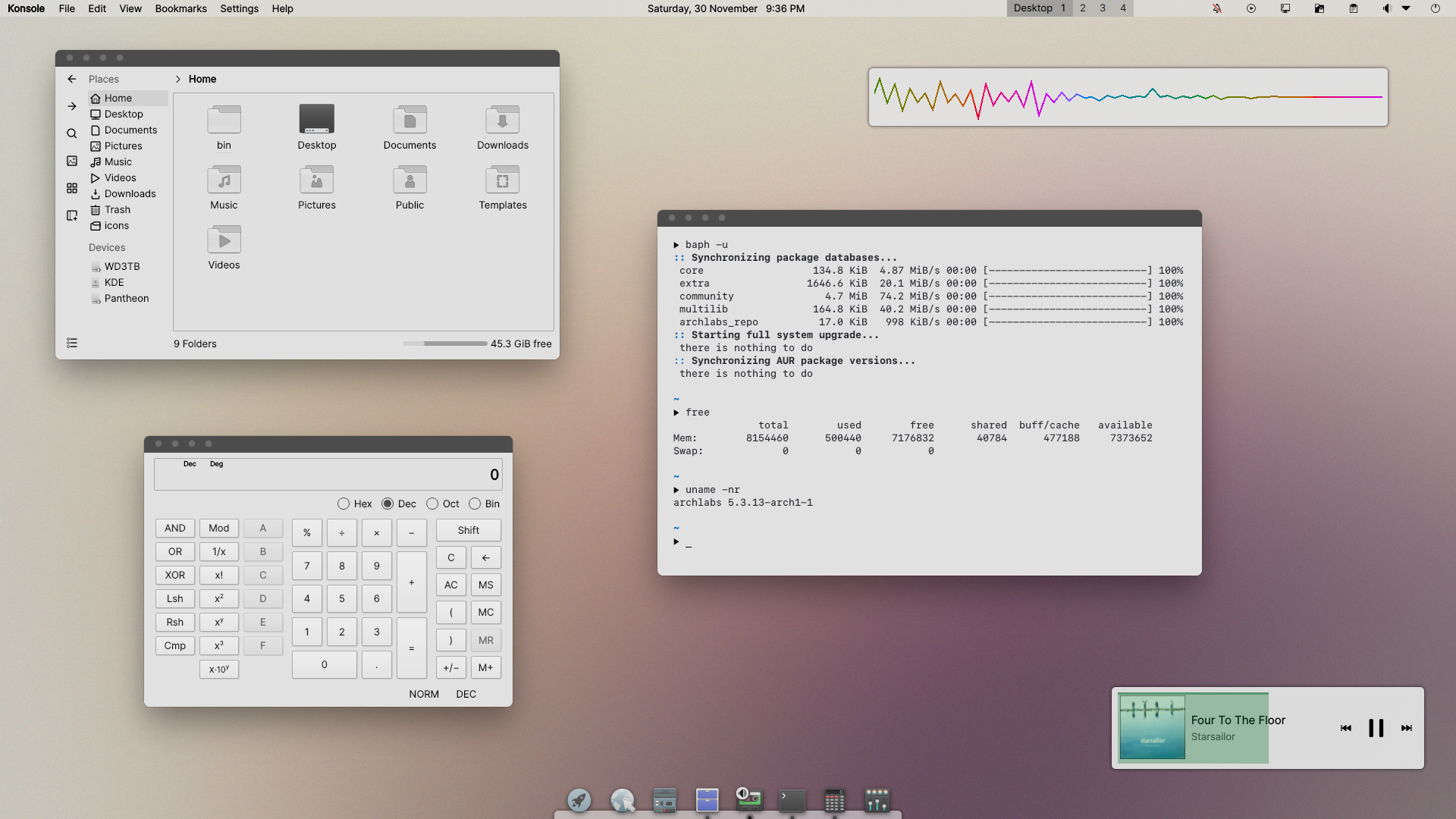Open the audio mixer dock icon

point(877,800)
